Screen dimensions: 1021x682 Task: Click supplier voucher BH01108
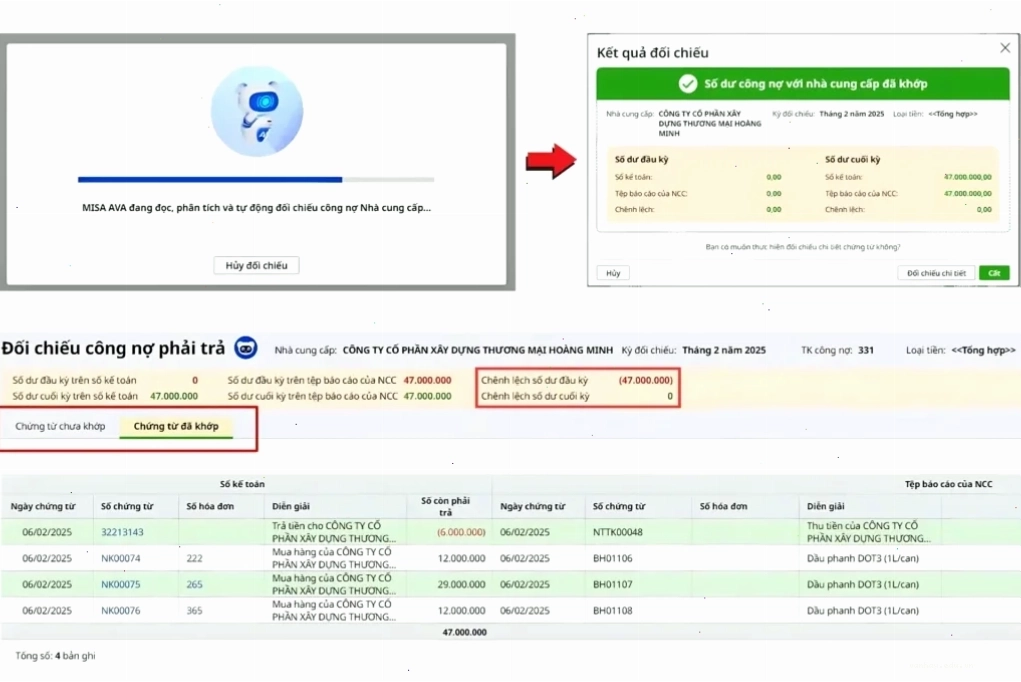613,610
